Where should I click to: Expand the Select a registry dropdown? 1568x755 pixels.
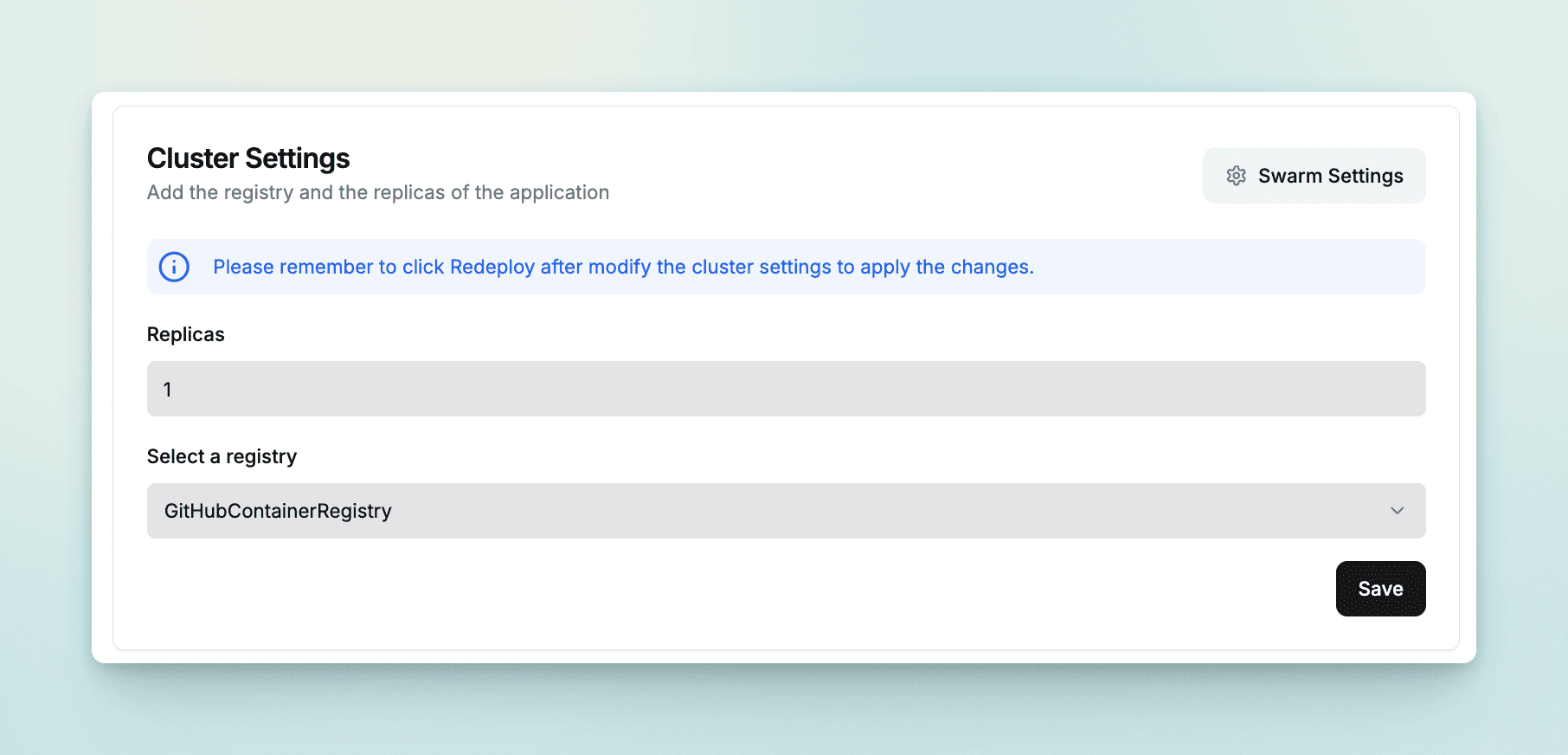(786, 511)
